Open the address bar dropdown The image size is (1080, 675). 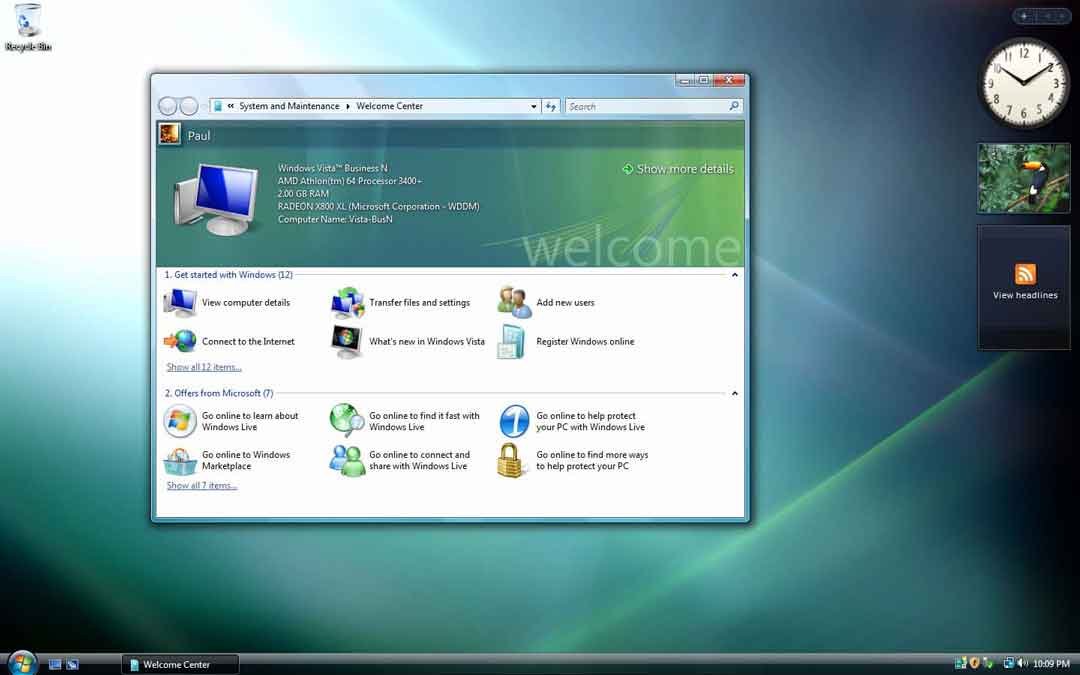pos(533,106)
